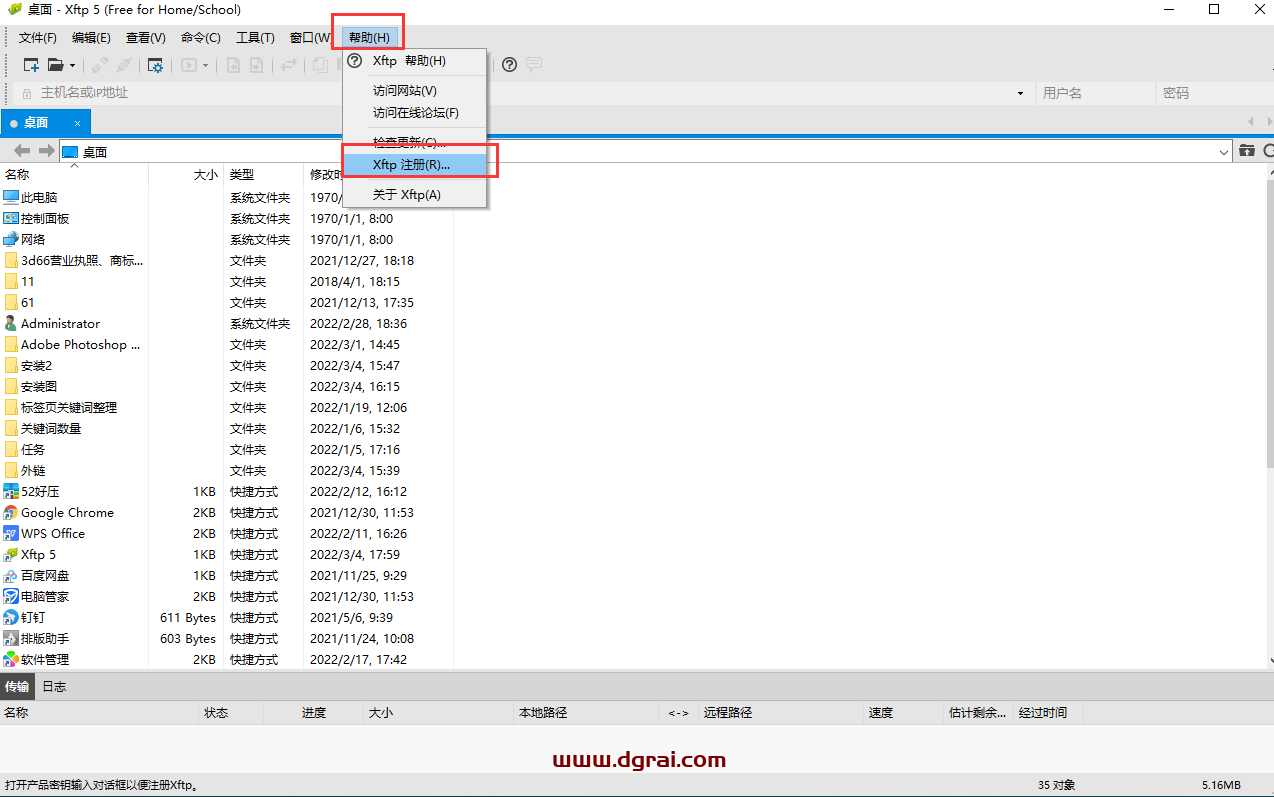1274x797 pixels.
Task: Expand the play button dropdown arrow
Action: 205,65
